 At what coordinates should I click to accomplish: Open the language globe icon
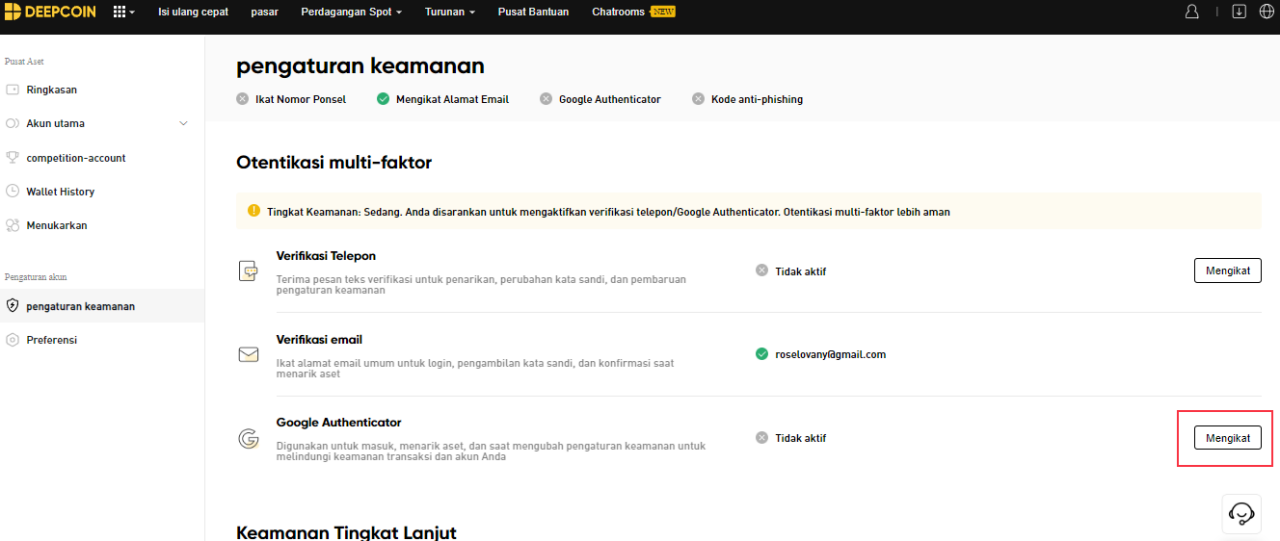(1266, 12)
